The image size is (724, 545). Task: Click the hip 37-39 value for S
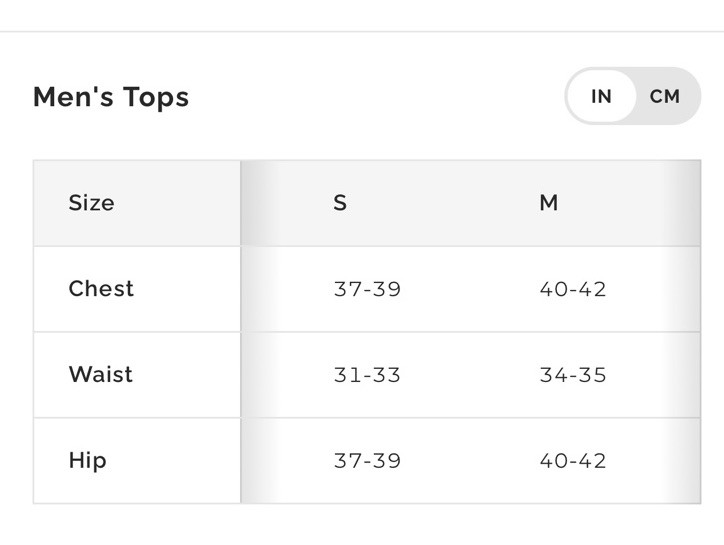click(x=367, y=461)
